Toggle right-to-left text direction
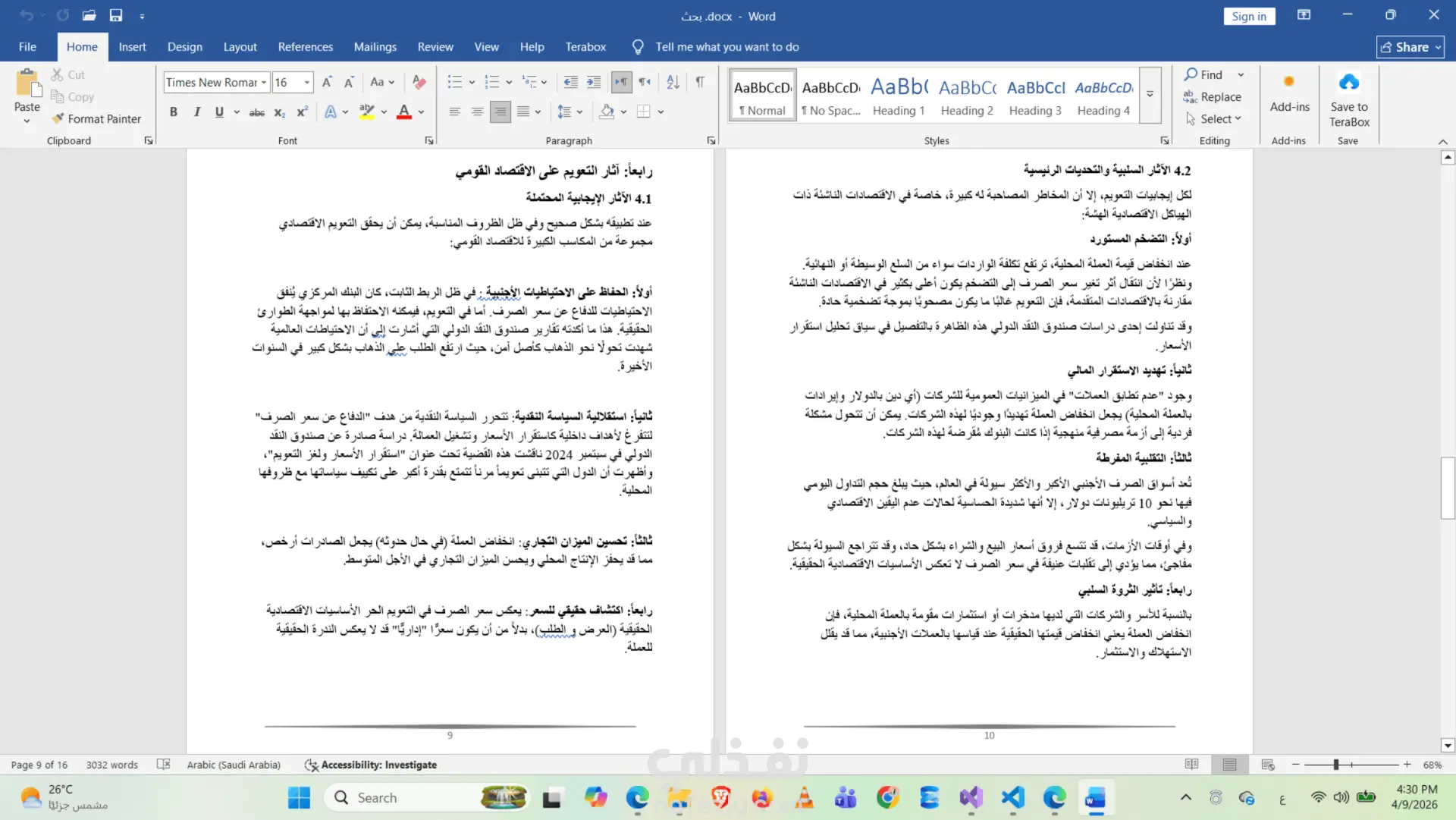The image size is (1456, 820). coord(645,82)
